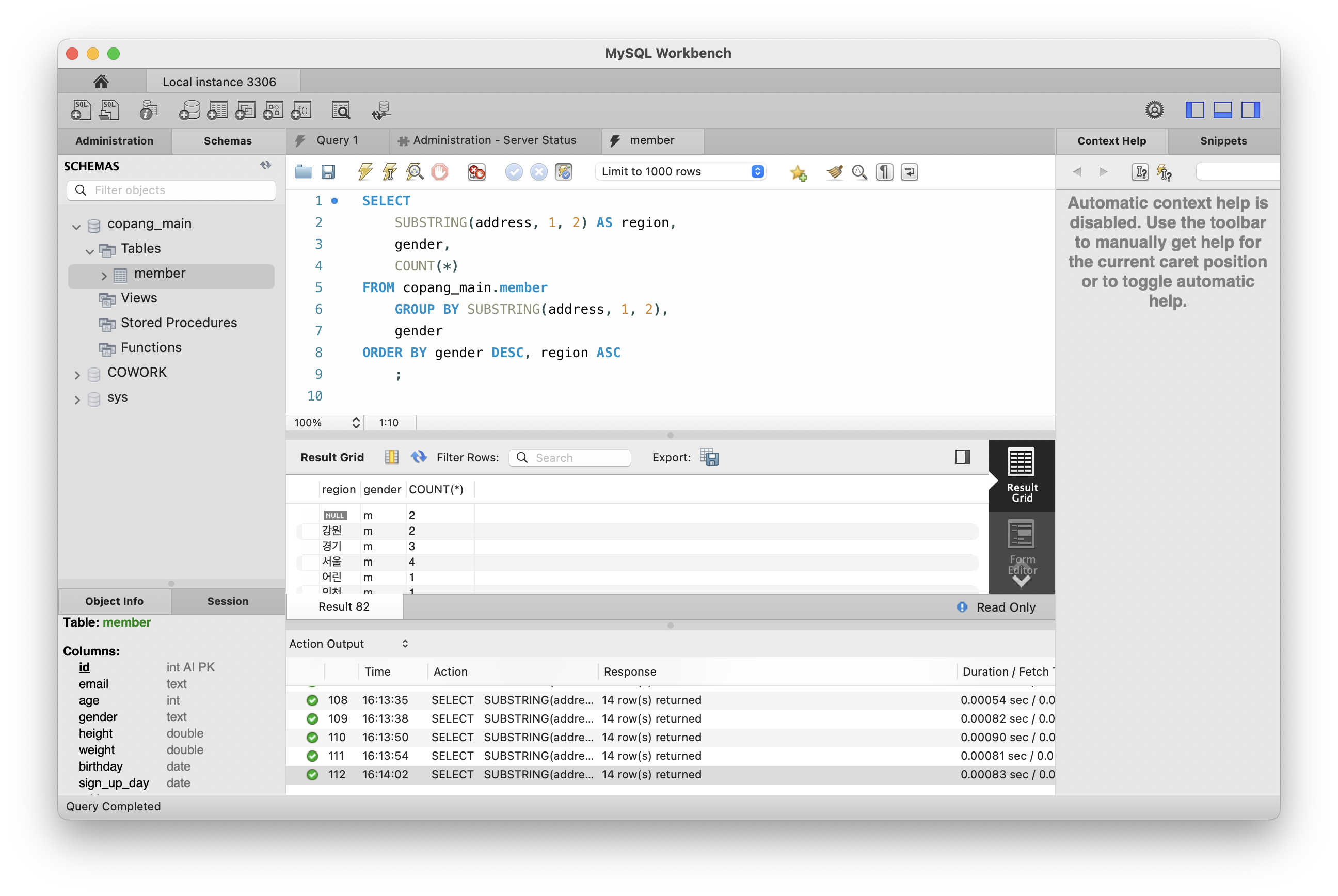This screenshot has height=896, width=1338.
Task: Open the preferences gear icon
Action: point(1155,110)
